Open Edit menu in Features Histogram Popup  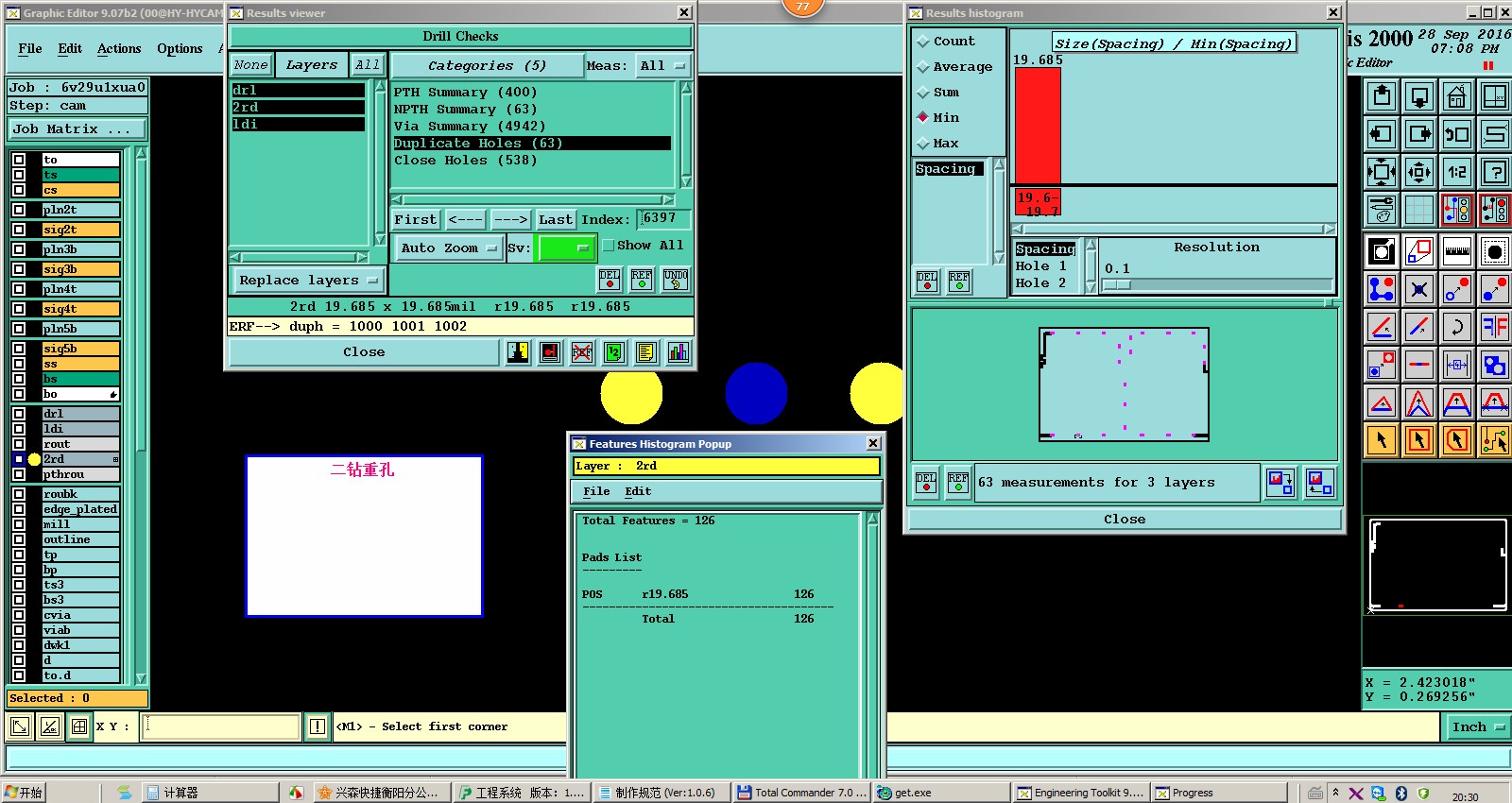click(638, 491)
